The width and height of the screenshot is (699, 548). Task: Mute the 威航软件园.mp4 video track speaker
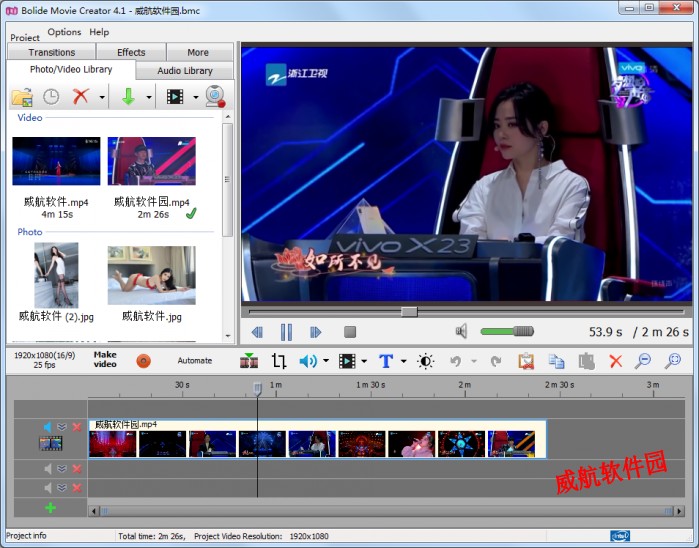coord(47,427)
